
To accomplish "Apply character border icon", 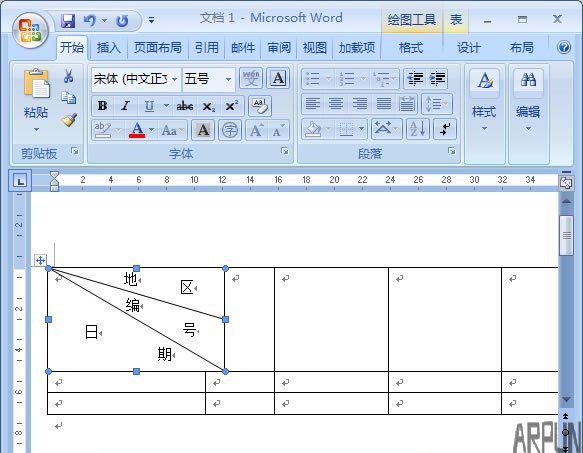I will (x=278, y=78).
